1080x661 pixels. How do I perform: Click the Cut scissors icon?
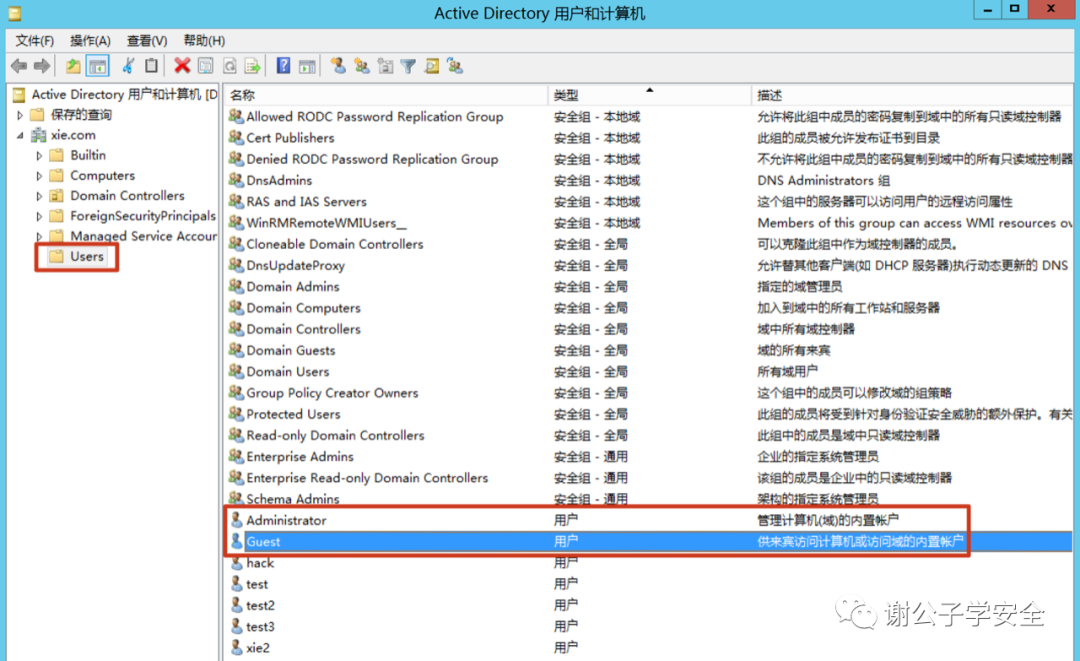(128, 66)
